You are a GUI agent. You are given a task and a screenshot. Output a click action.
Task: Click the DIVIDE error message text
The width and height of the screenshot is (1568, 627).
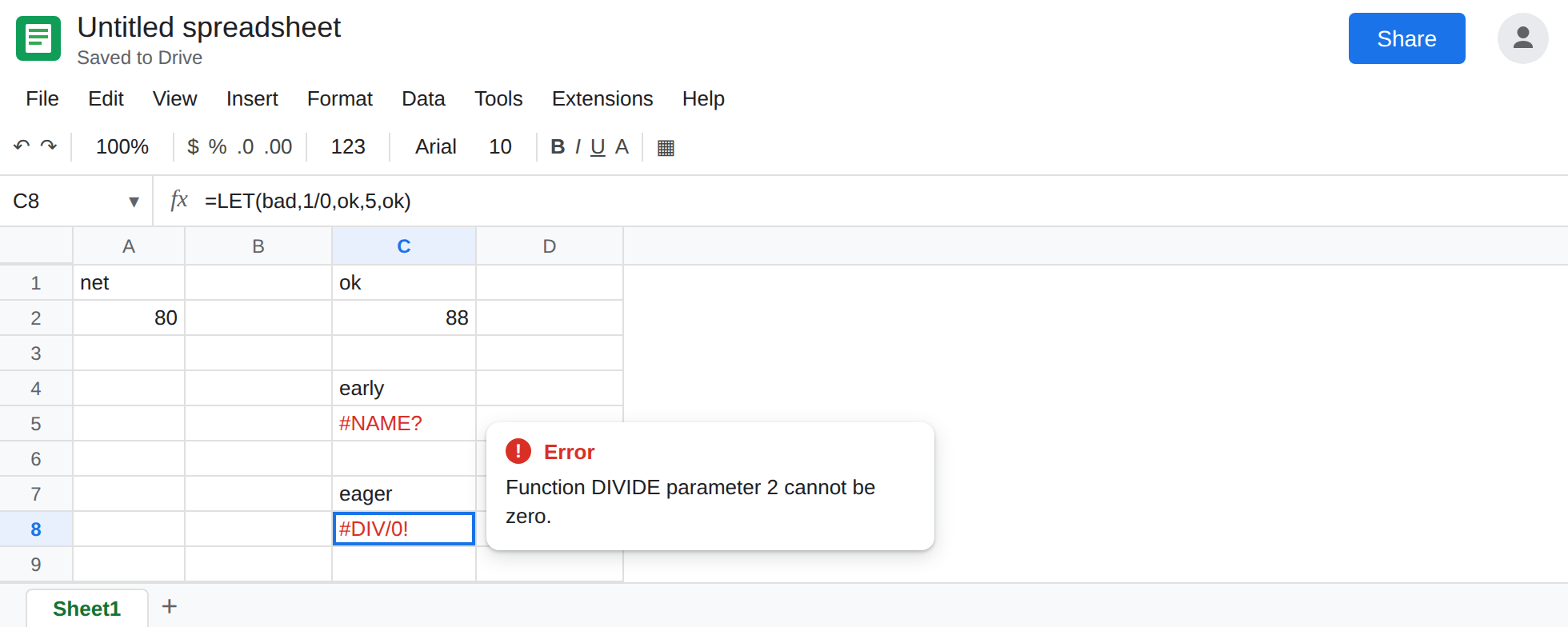pos(690,501)
